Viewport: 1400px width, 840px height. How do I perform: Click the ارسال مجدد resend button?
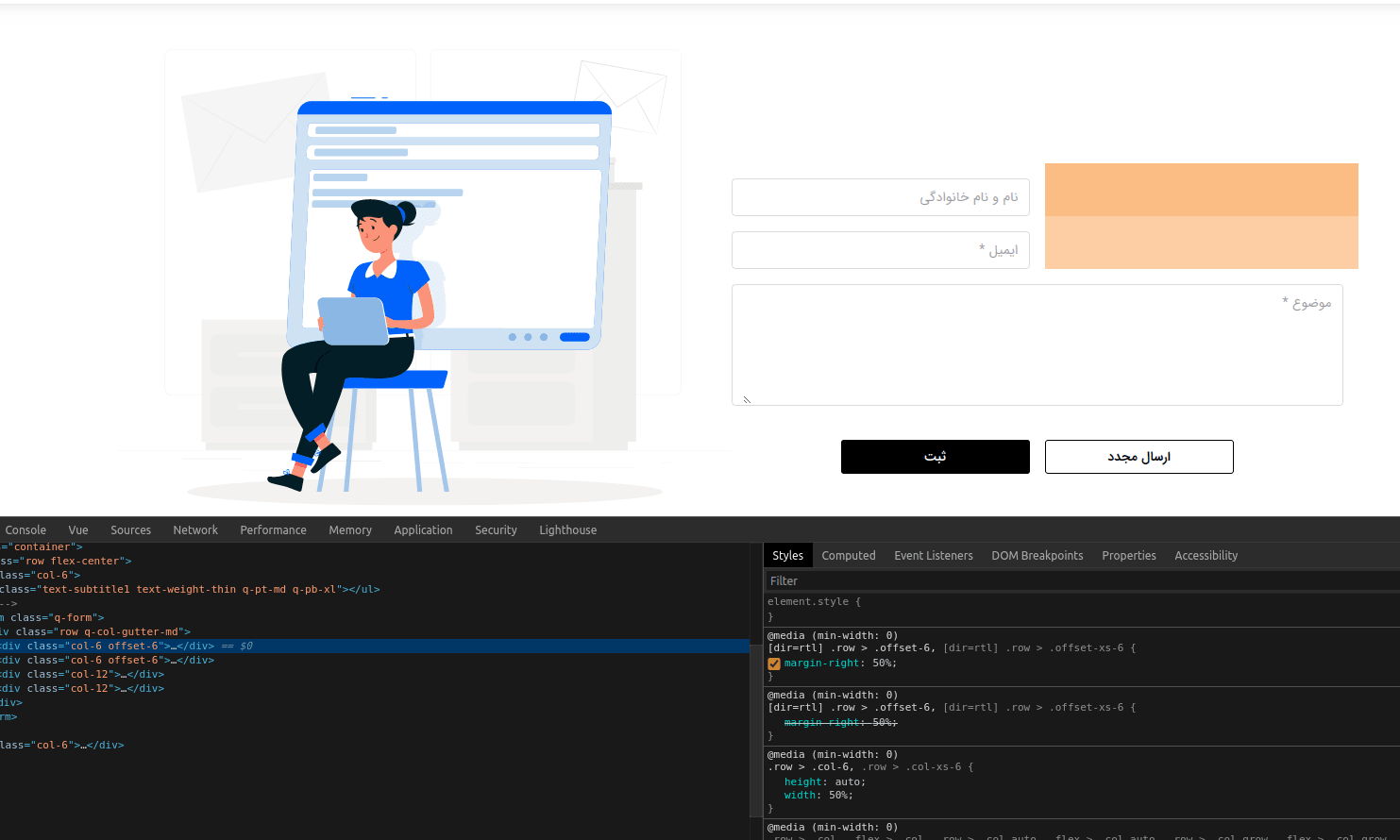click(x=1139, y=457)
